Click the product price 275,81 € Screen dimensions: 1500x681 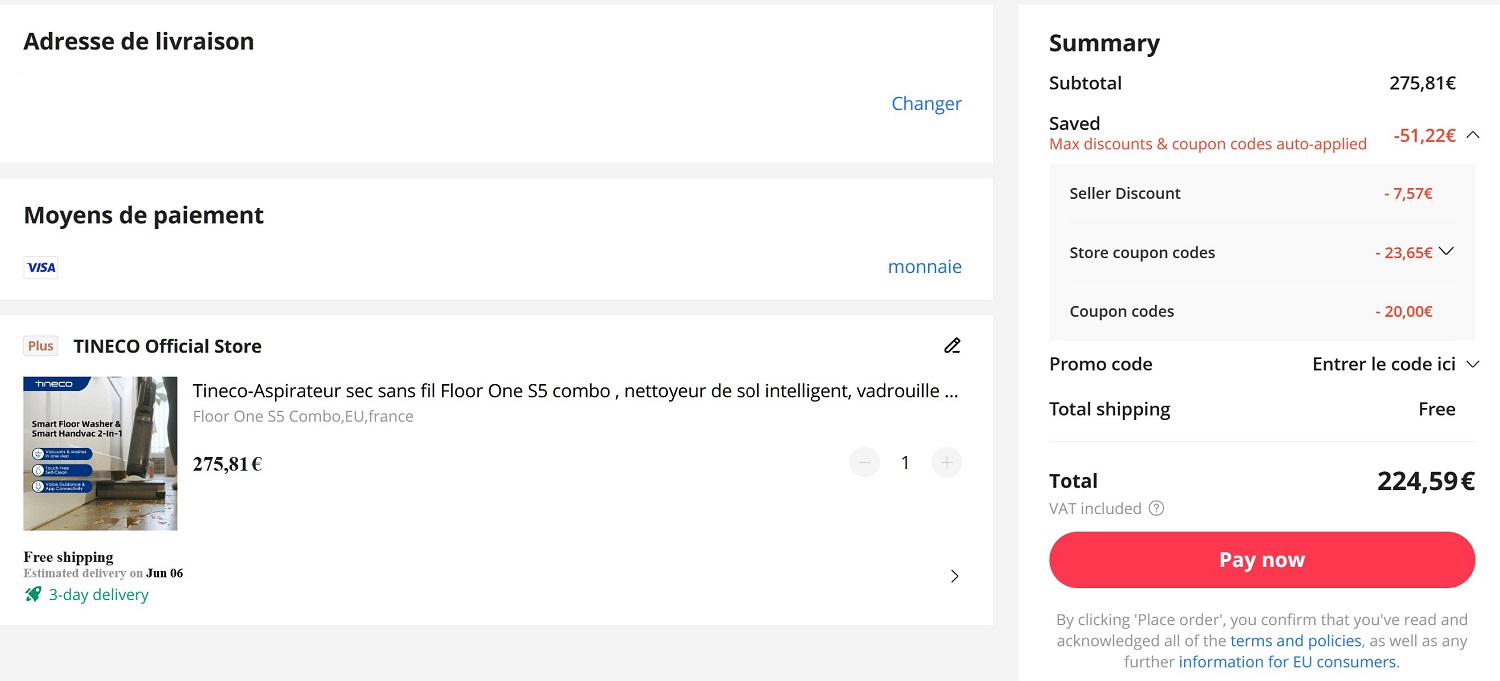[227, 464]
